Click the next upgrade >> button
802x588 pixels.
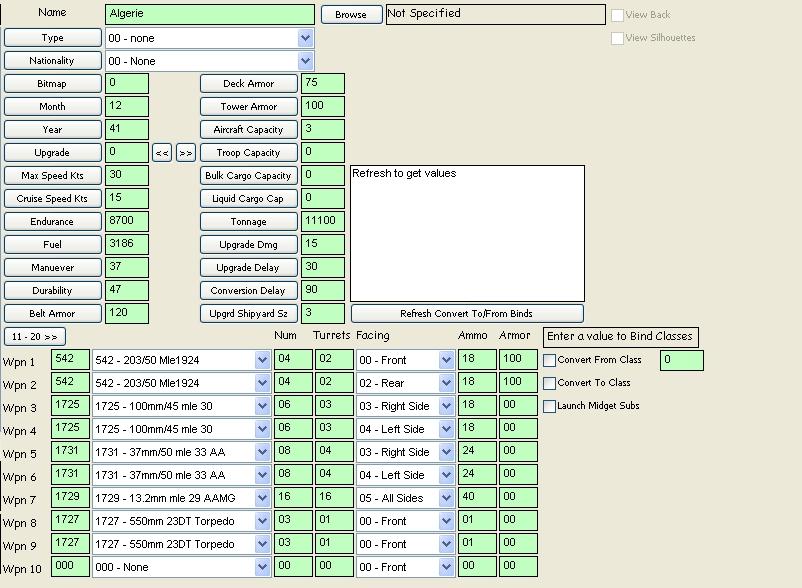[186, 152]
